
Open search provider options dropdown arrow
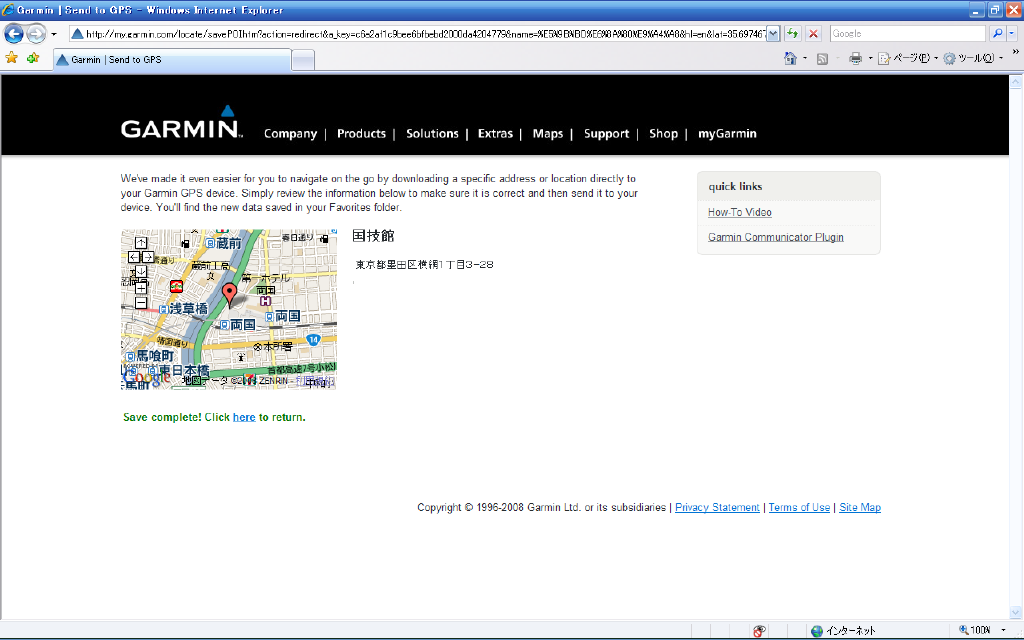click(x=1012, y=34)
